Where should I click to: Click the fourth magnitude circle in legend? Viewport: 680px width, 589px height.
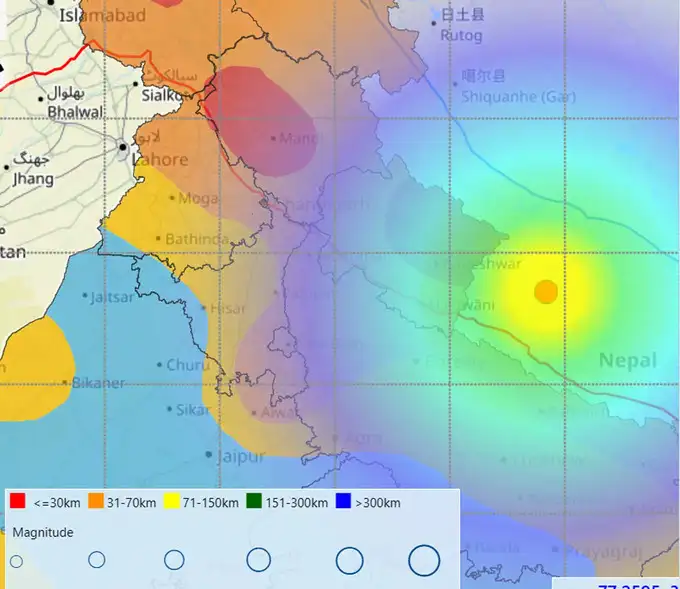pos(259,560)
